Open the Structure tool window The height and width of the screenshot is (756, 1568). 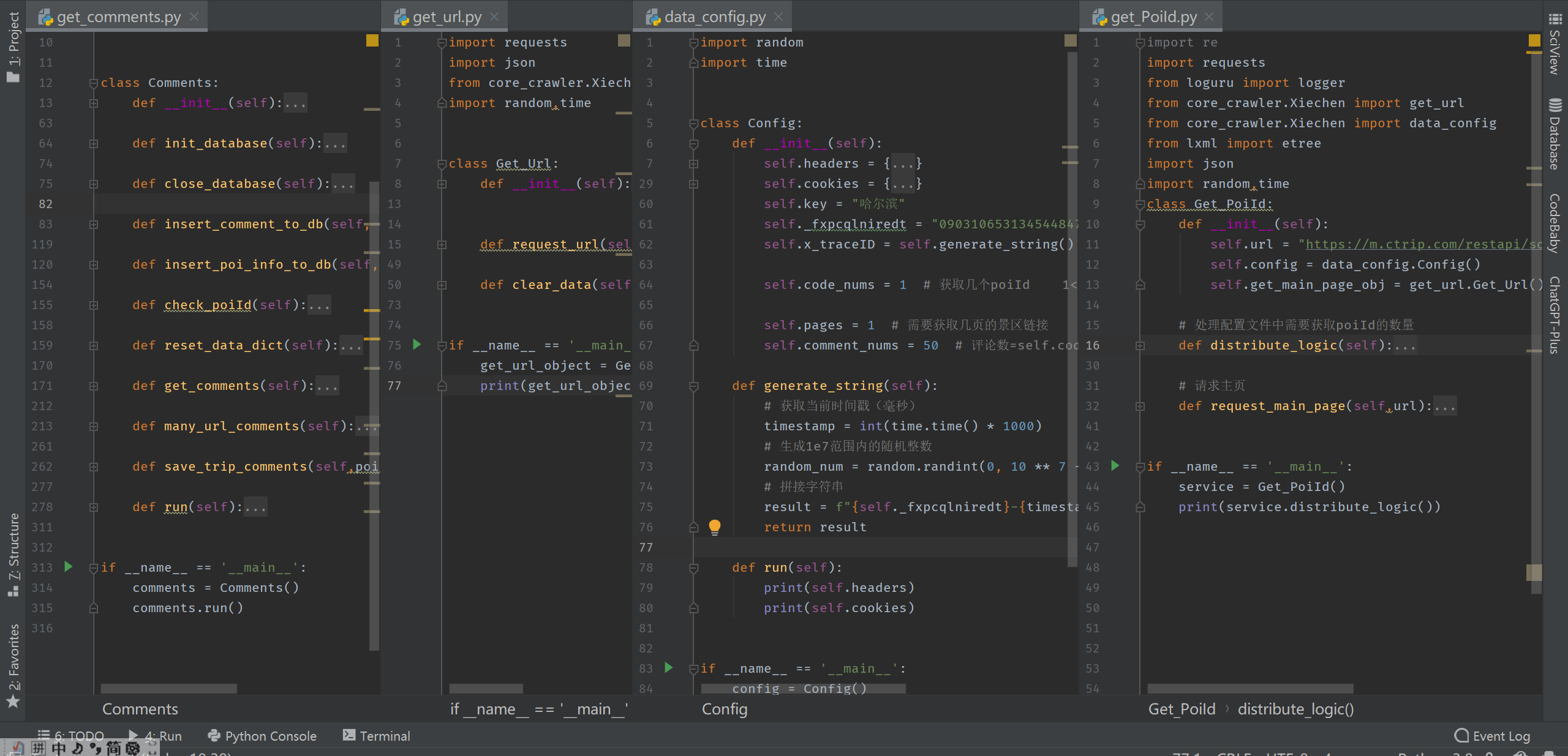click(13, 556)
